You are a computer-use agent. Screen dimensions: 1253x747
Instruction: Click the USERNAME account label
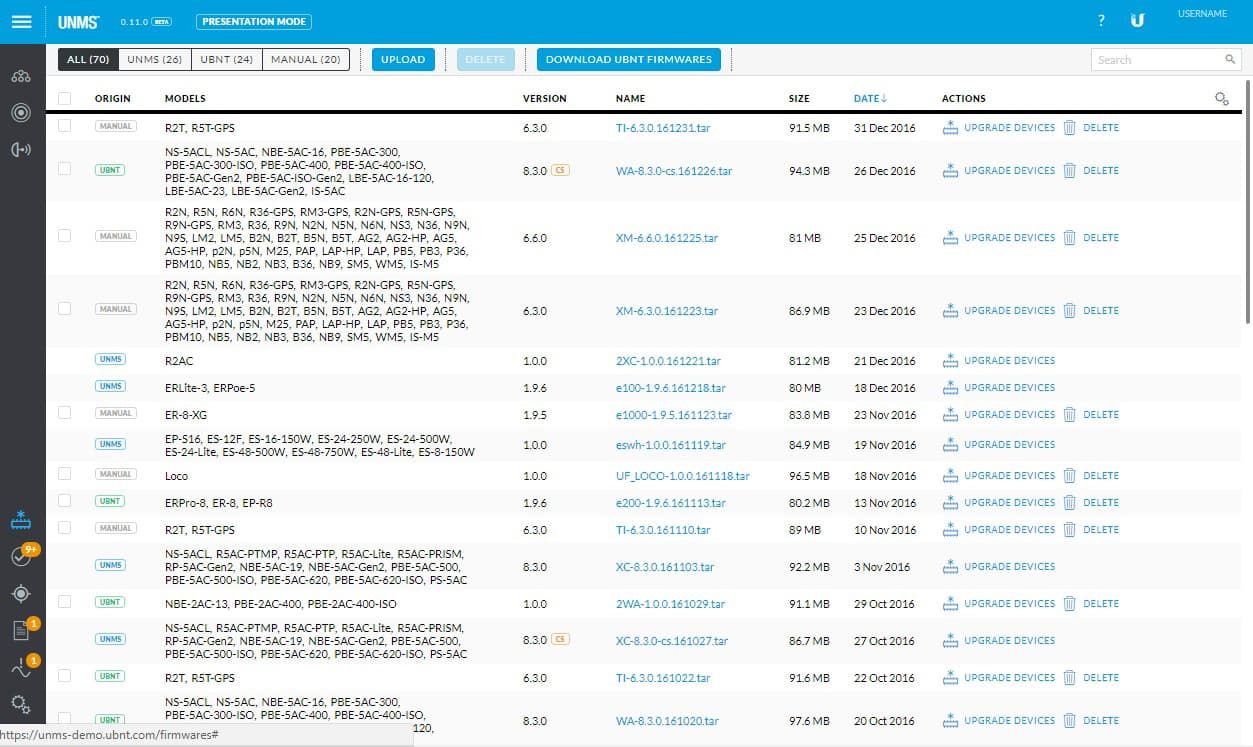point(1203,14)
